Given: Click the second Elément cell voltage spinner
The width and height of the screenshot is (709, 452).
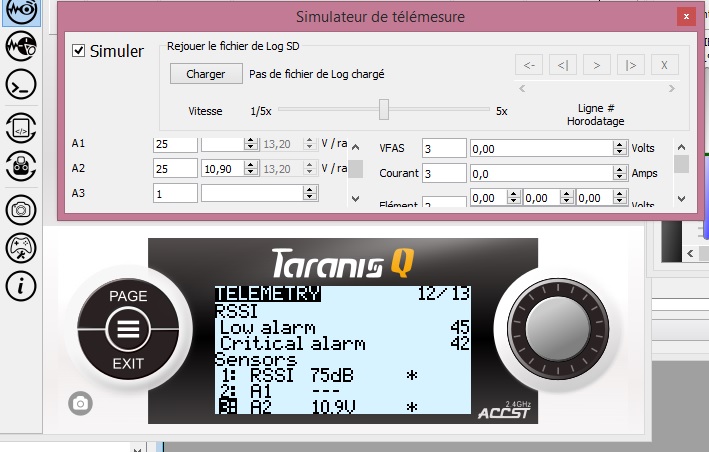Looking at the screenshot, I should coord(567,197).
